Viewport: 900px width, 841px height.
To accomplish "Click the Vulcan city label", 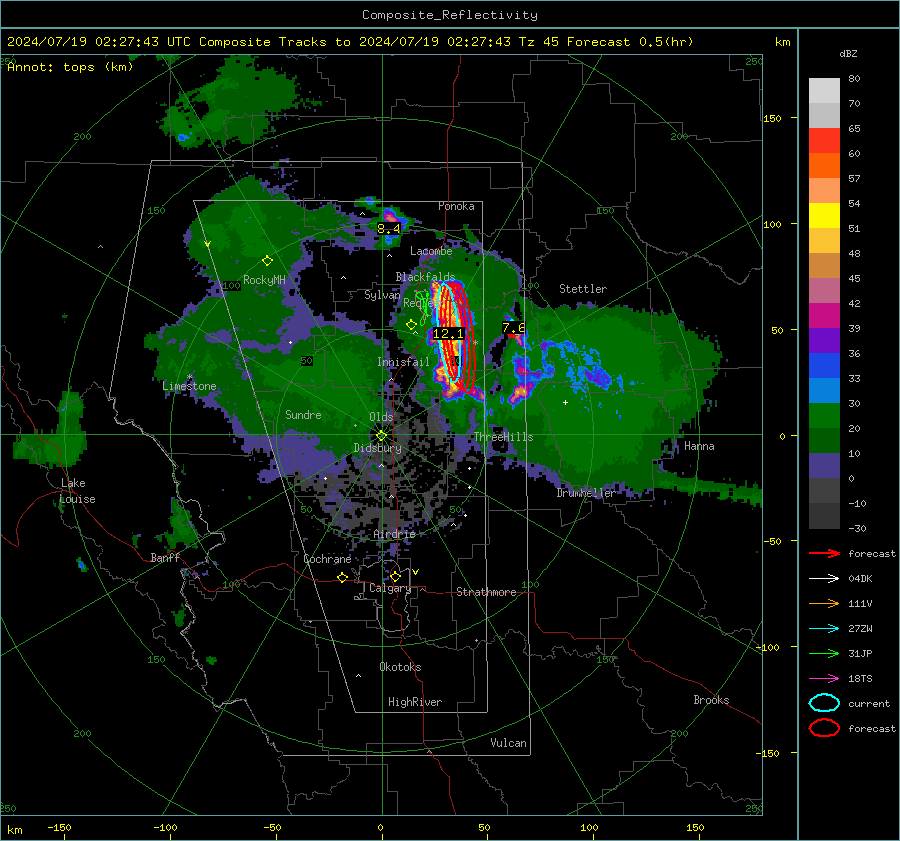I will 509,743.
